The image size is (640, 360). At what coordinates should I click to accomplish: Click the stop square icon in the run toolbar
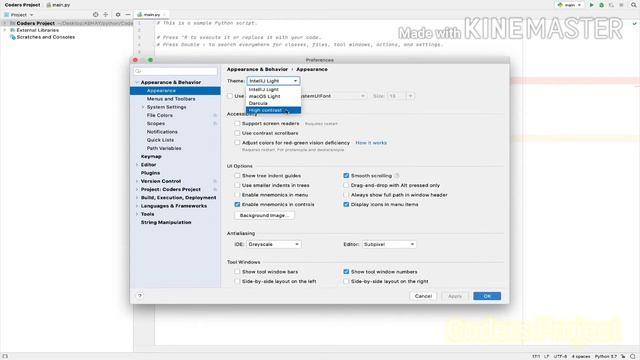[621, 5]
